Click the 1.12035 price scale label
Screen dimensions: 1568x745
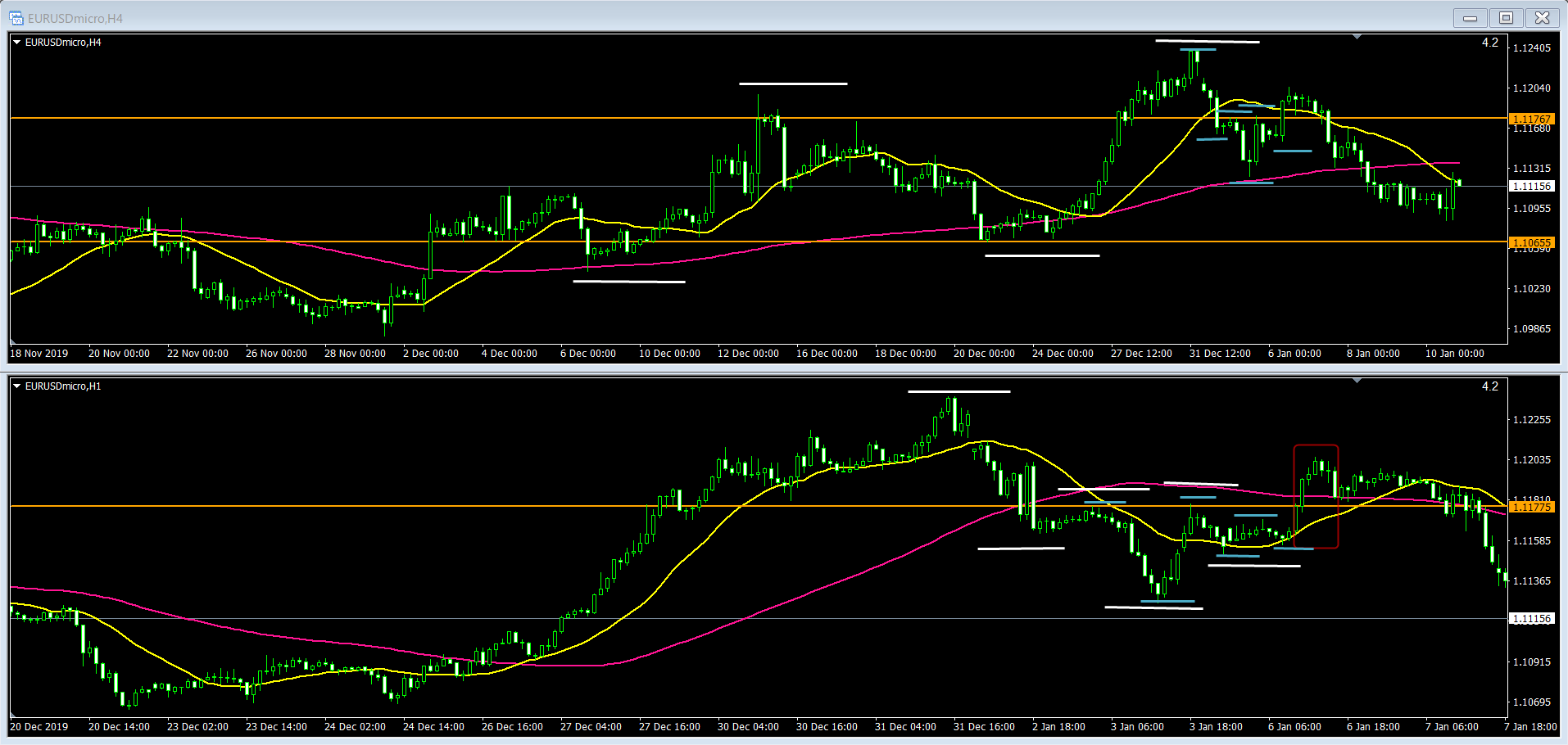pyautogui.click(x=1531, y=460)
